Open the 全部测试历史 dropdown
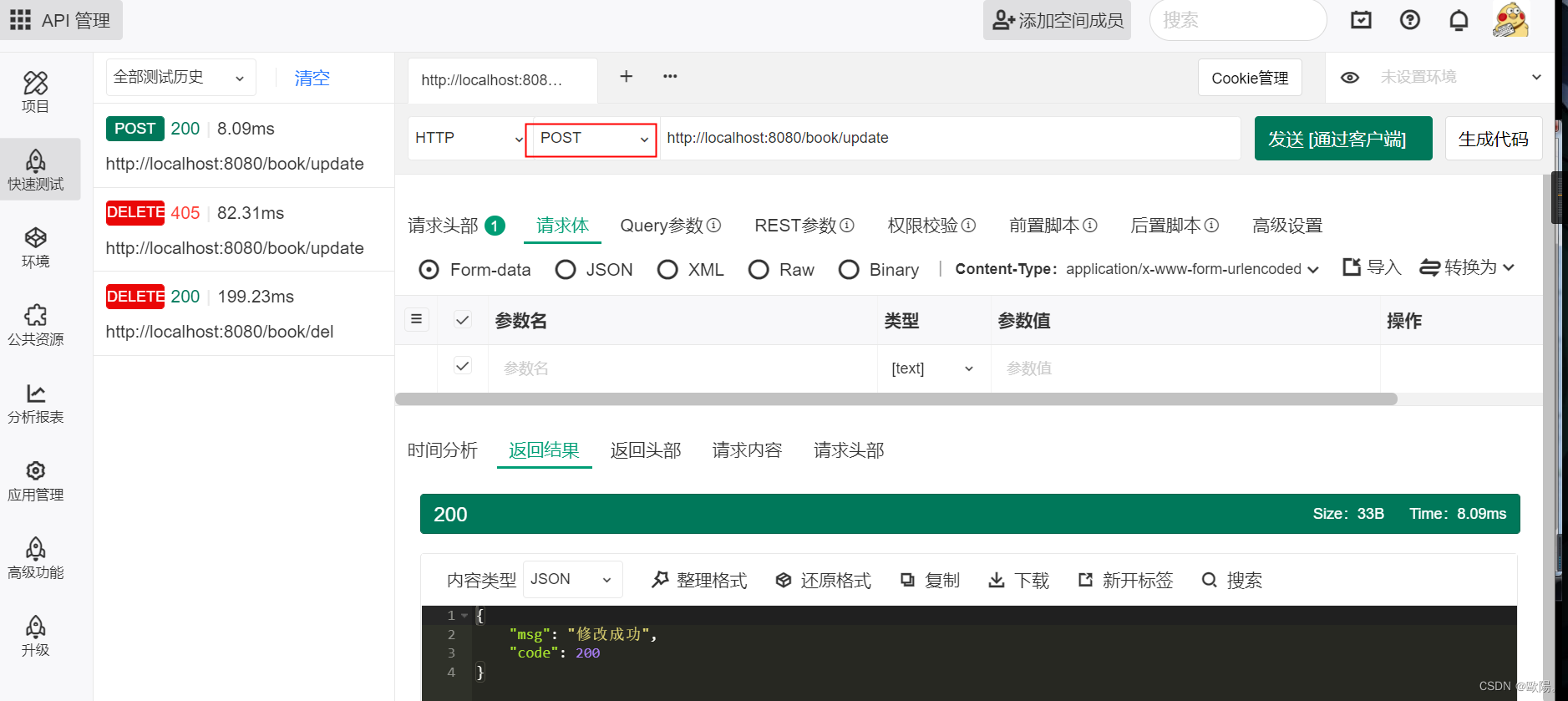1568x701 pixels. tap(180, 78)
